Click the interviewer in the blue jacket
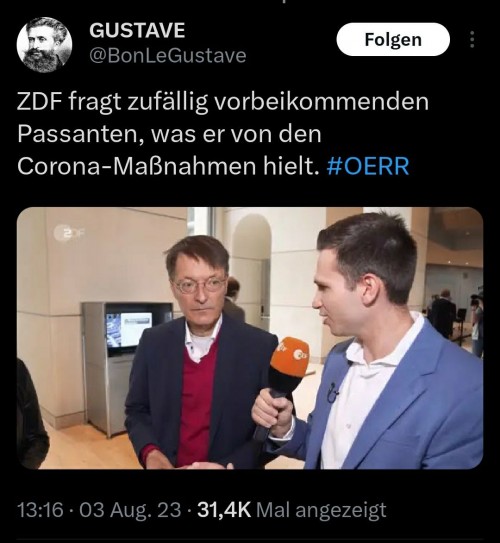This screenshot has height=543, width=500. (377, 346)
